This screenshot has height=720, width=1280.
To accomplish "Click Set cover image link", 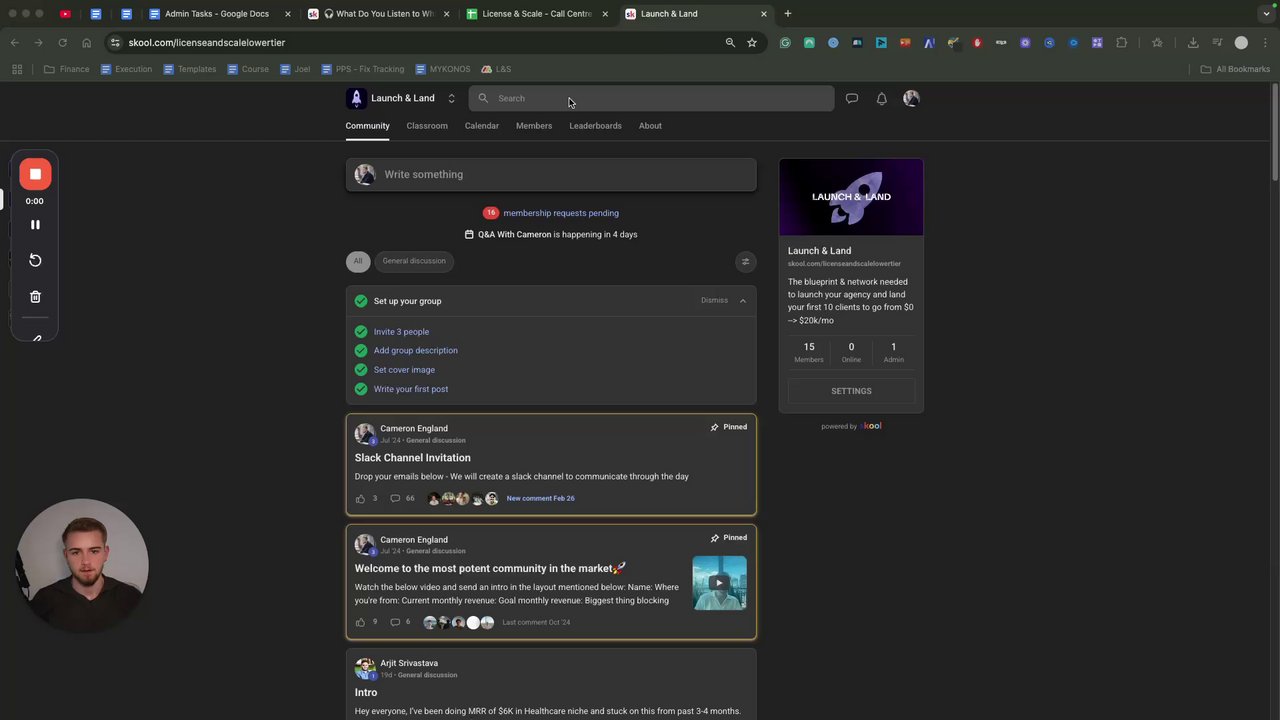I will [404, 370].
